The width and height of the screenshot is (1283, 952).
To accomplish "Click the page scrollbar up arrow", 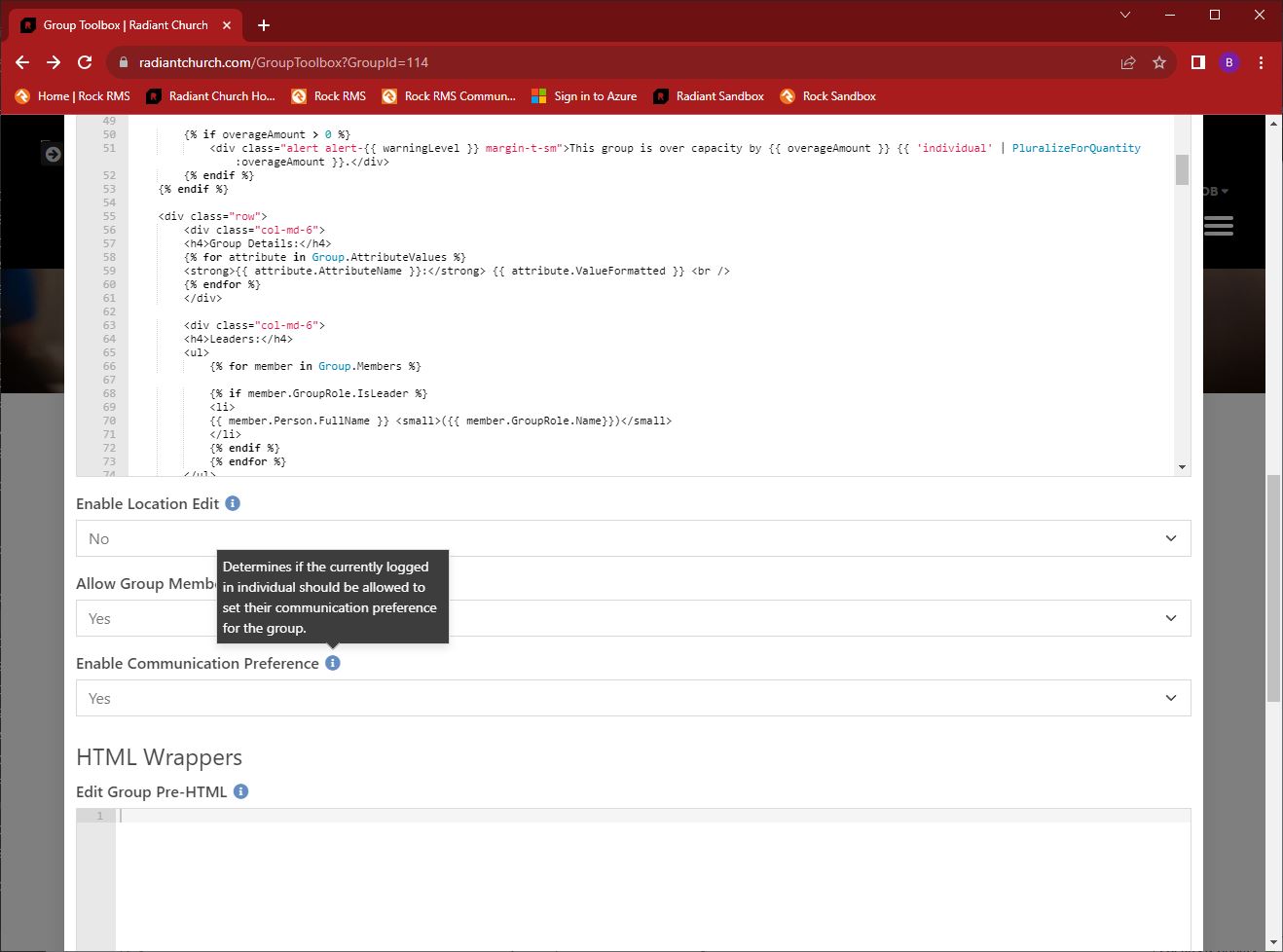I will (x=1273, y=124).
